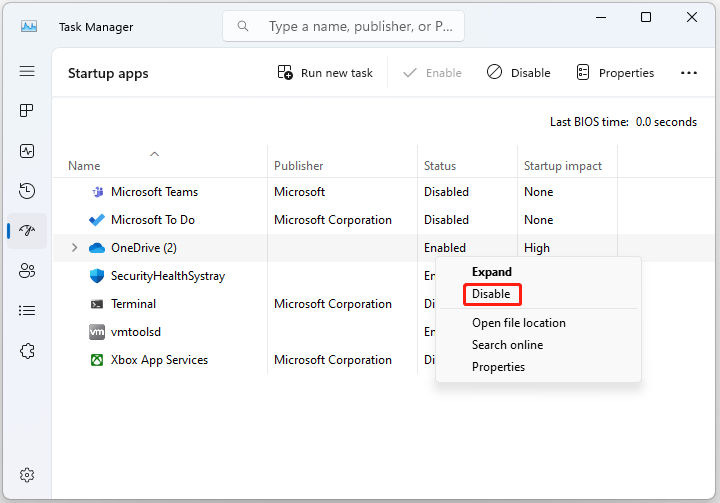Screen dimensions: 720x503
Task: Click Last BIOS time label
Action: (589, 122)
